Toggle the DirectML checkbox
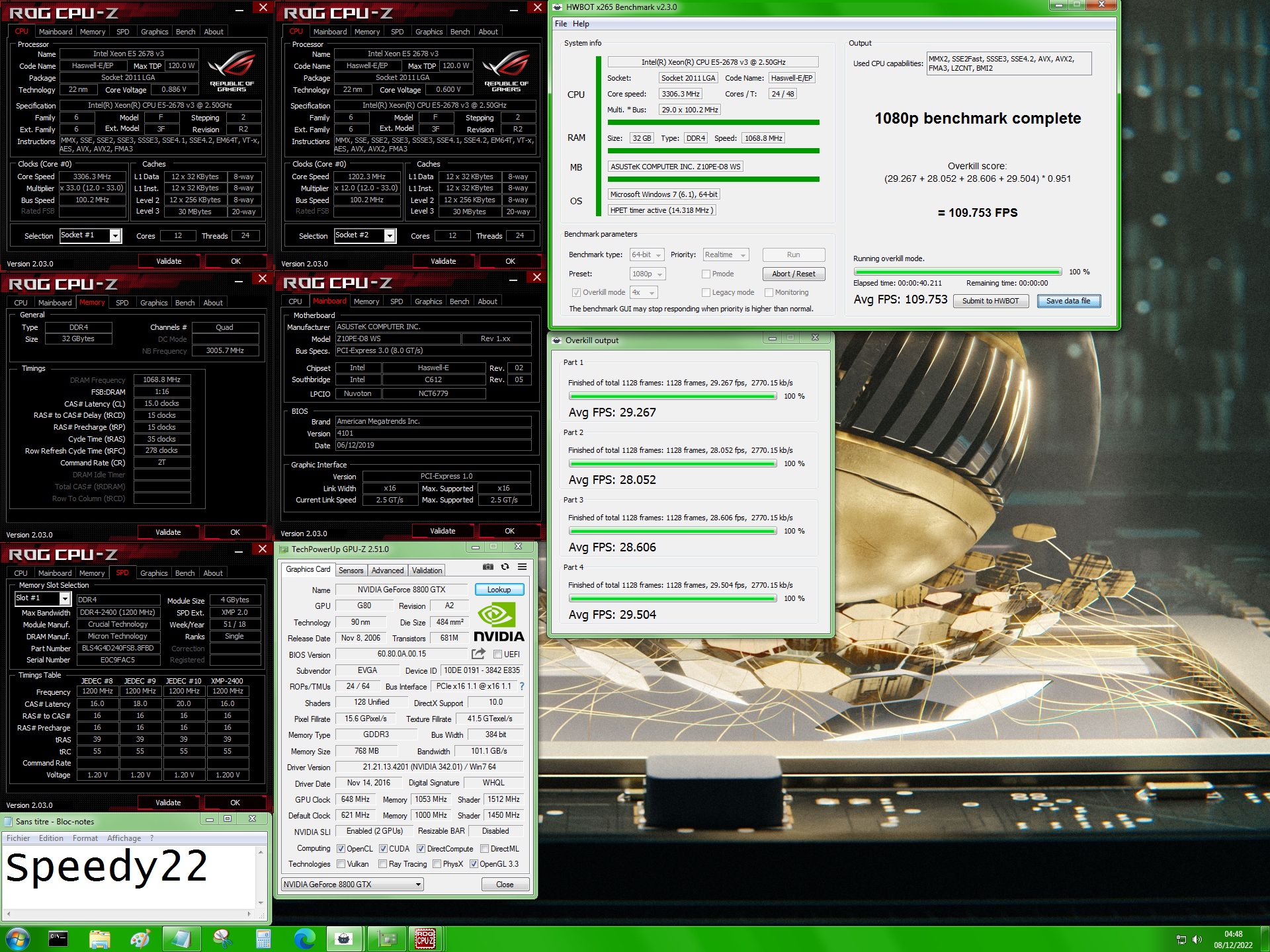This screenshot has height=952, width=1270. [x=484, y=848]
